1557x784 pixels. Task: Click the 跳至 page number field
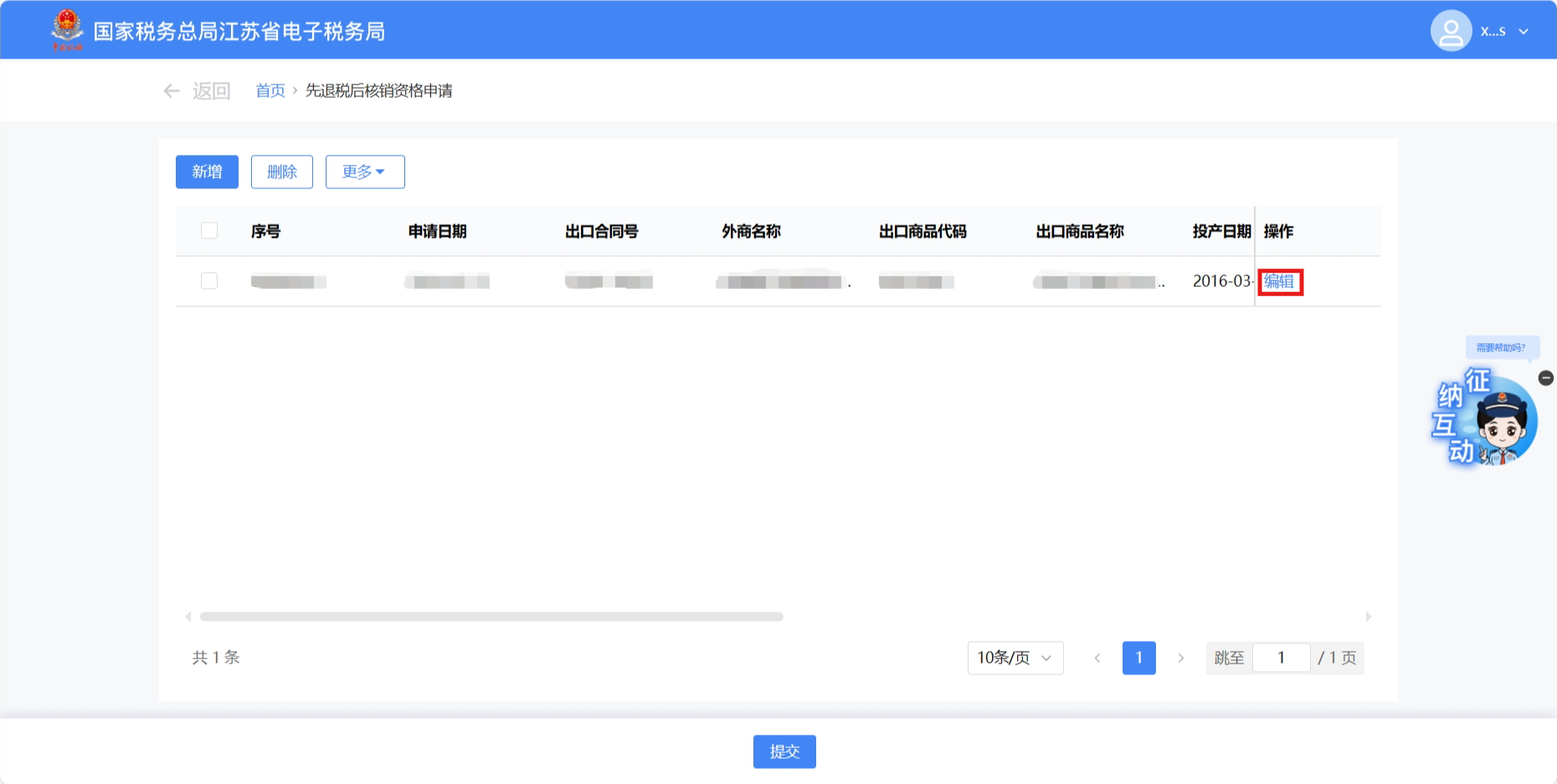pyautogui.click(x=1281, y=658)
